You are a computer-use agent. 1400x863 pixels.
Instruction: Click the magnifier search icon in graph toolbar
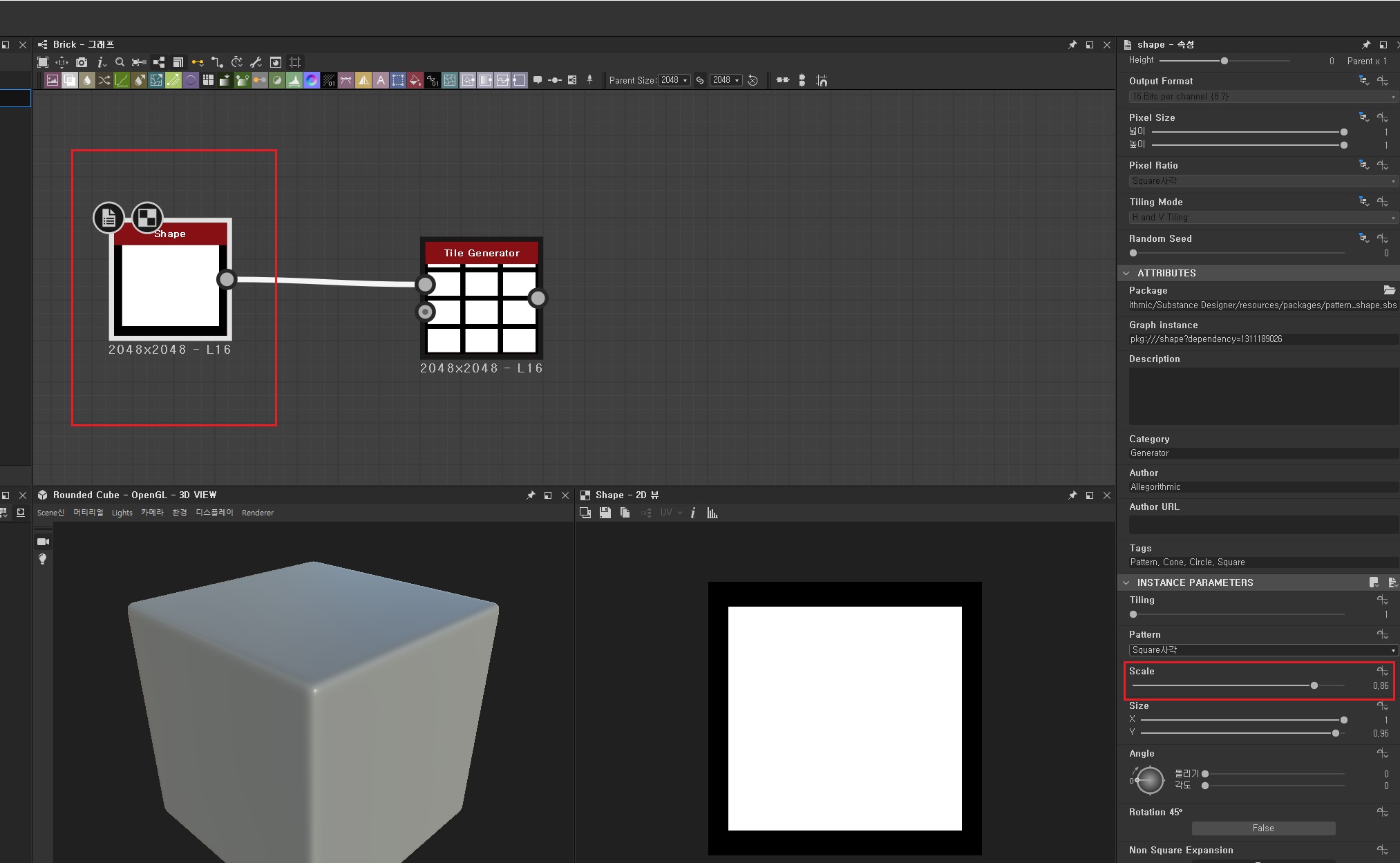(x=120, y=62)
